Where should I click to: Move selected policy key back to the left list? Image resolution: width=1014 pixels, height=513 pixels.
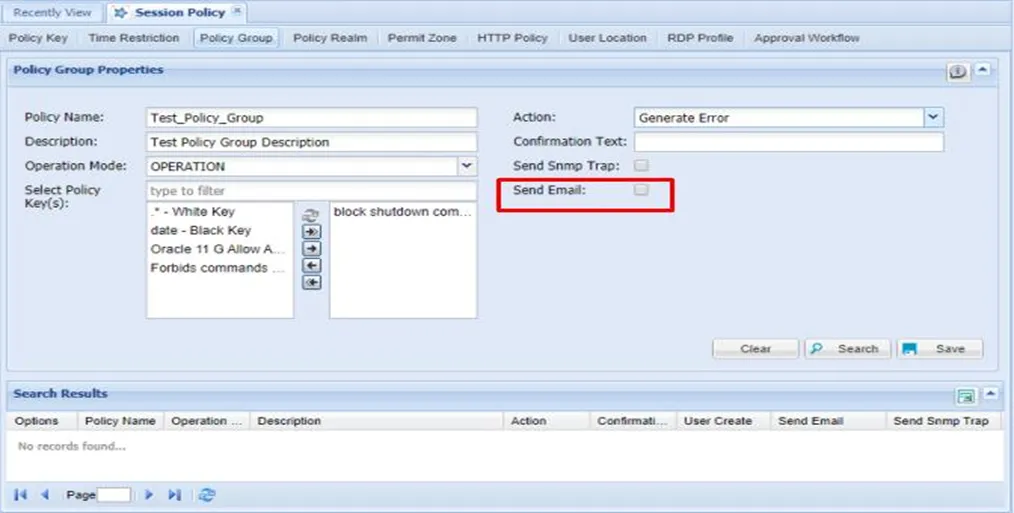312,265
